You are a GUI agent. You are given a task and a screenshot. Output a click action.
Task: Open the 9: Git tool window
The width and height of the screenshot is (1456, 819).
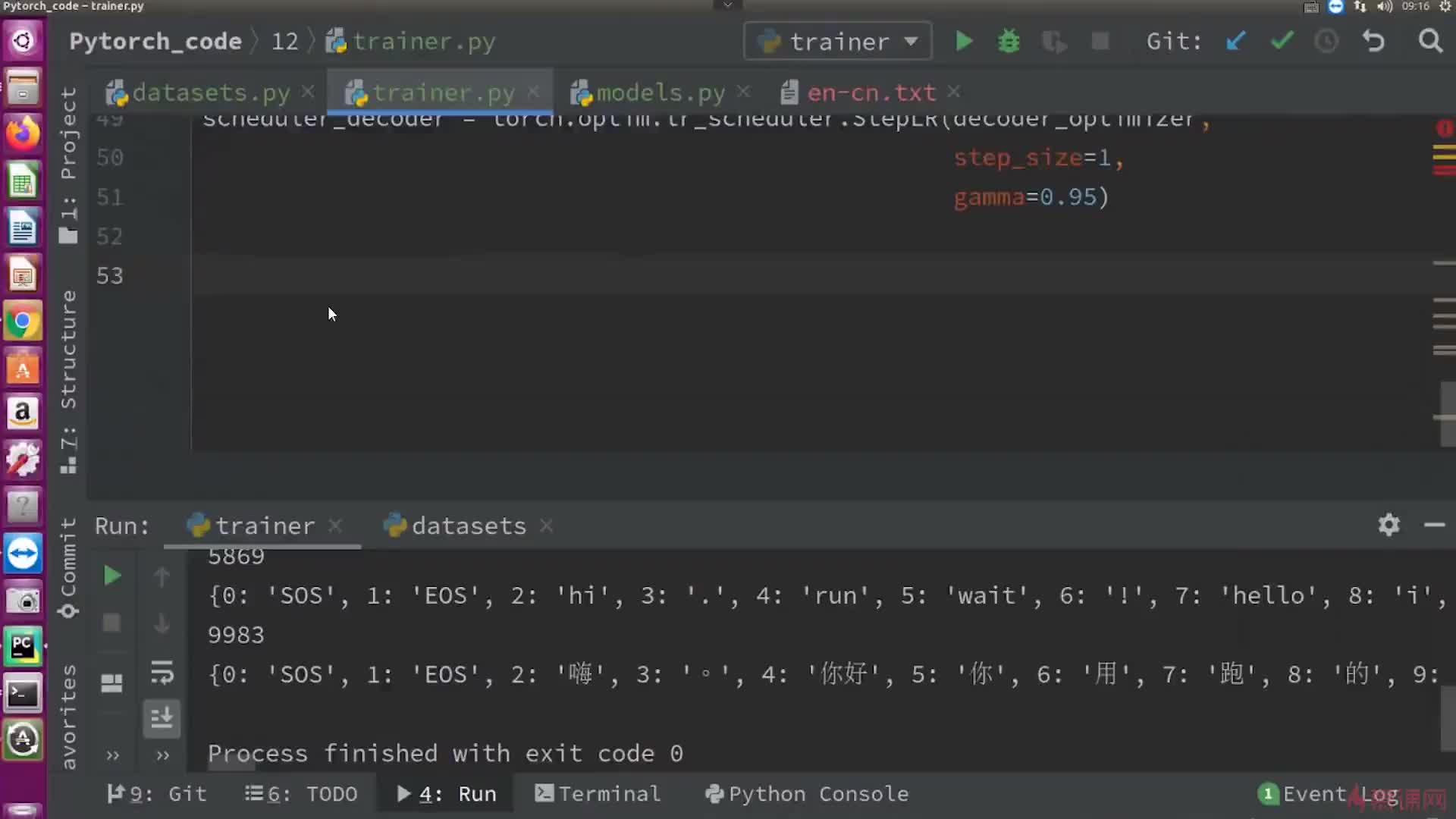(x=157, y=794)
